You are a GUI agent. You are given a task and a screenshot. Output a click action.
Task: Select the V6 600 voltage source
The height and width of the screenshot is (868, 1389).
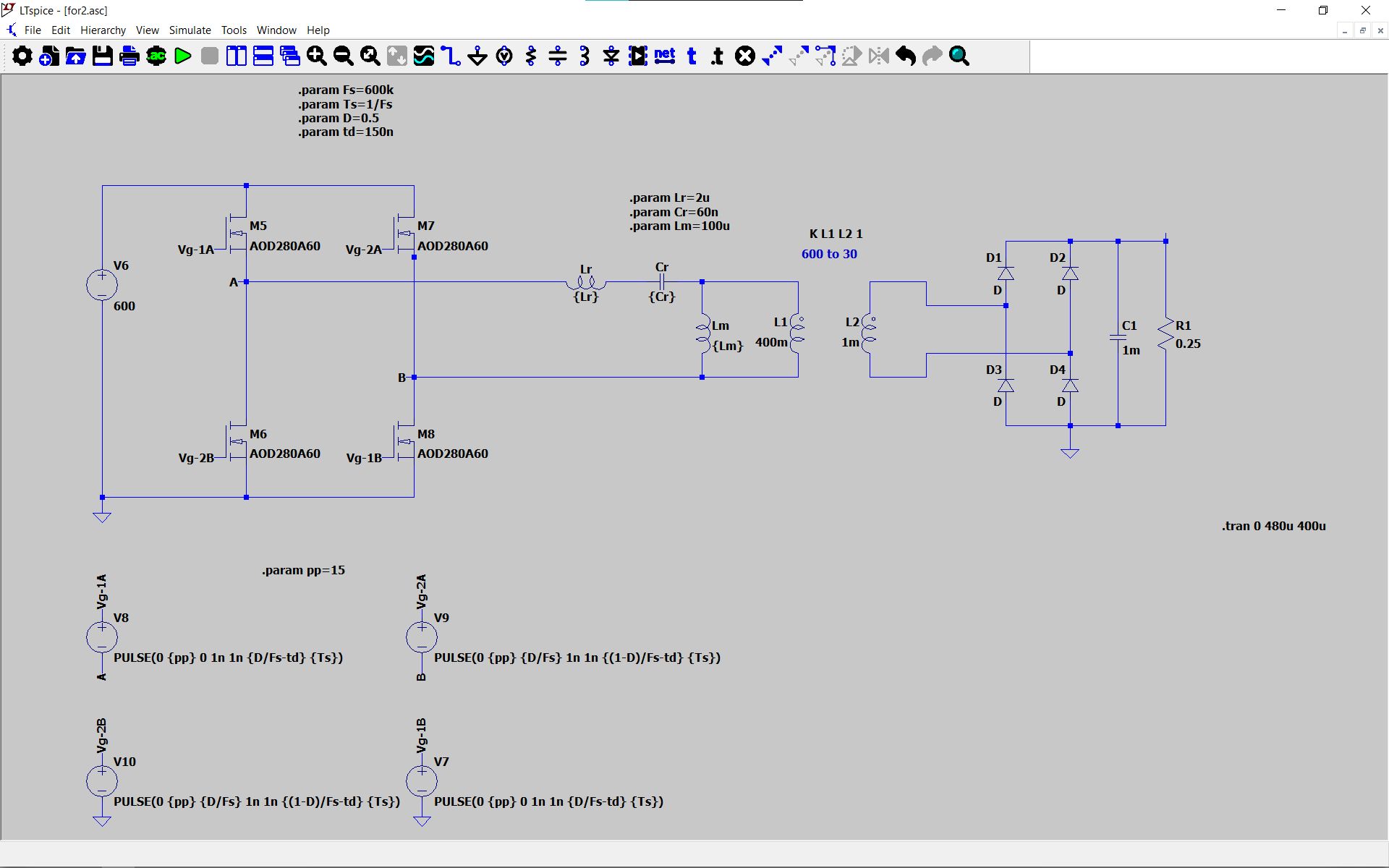pyautogui.click(x=102, y=285)
